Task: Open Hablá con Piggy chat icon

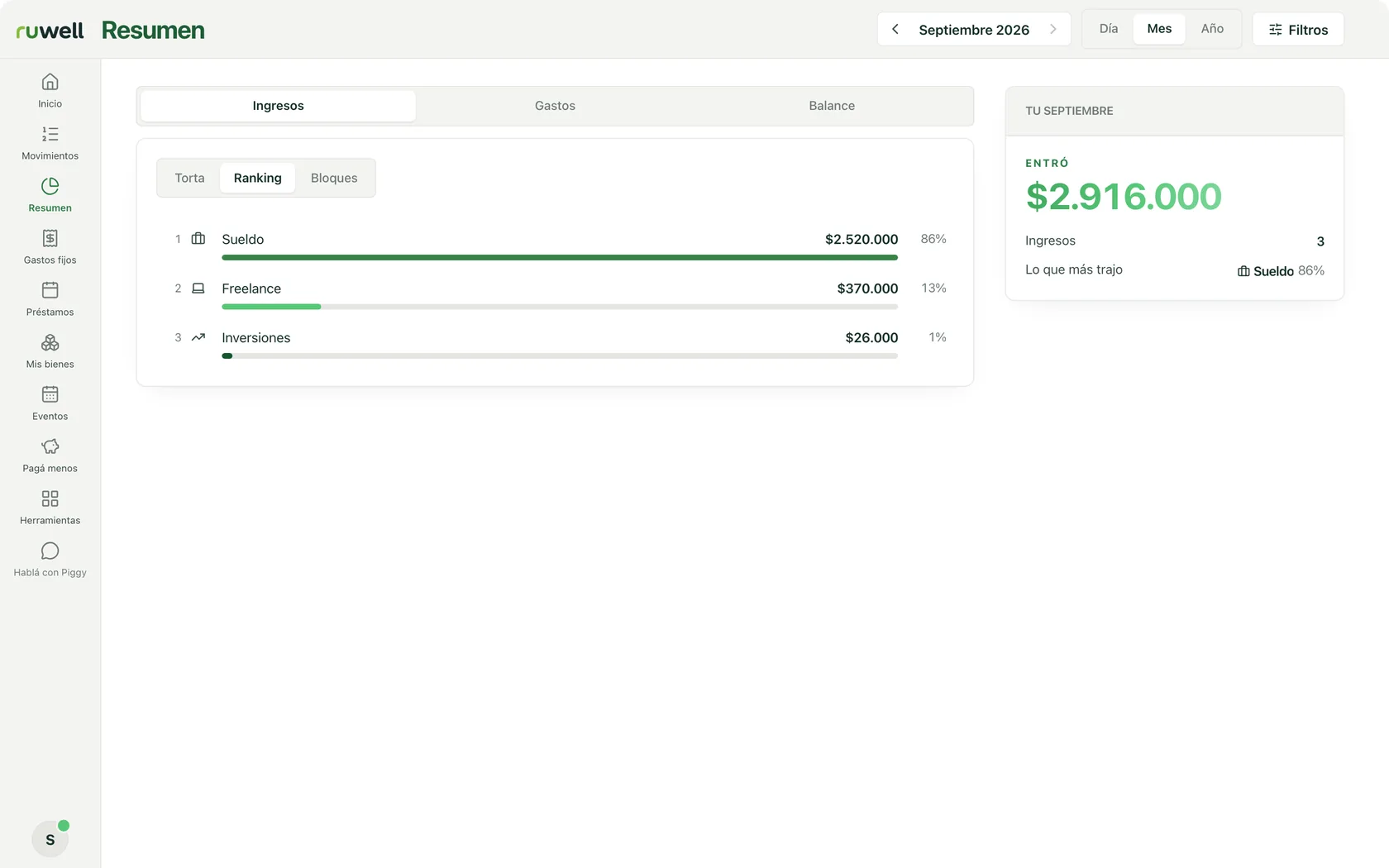Action: tap(50, 551)
